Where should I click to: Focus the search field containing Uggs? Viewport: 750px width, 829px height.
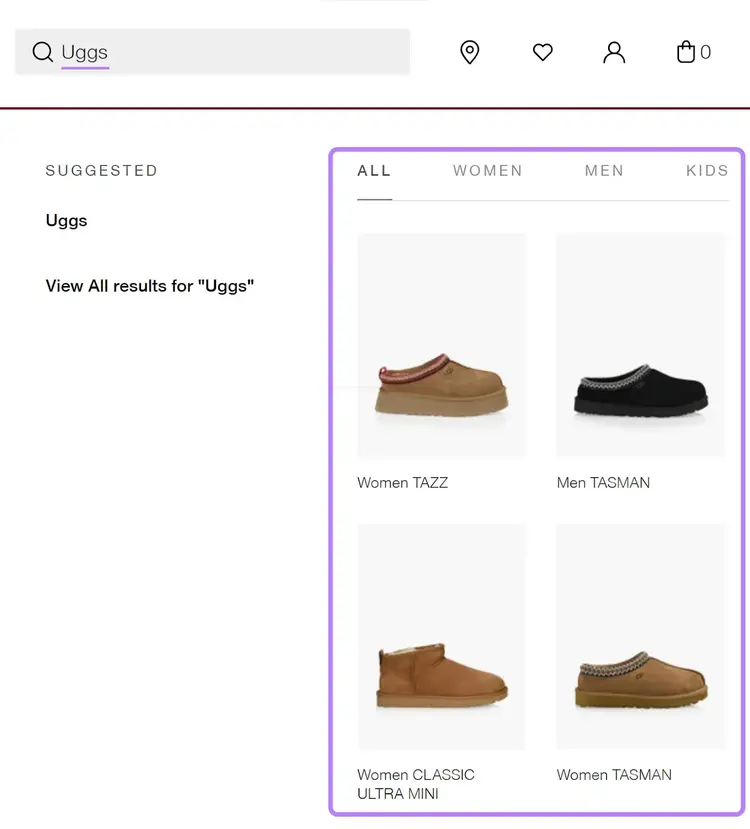[212, 52]
